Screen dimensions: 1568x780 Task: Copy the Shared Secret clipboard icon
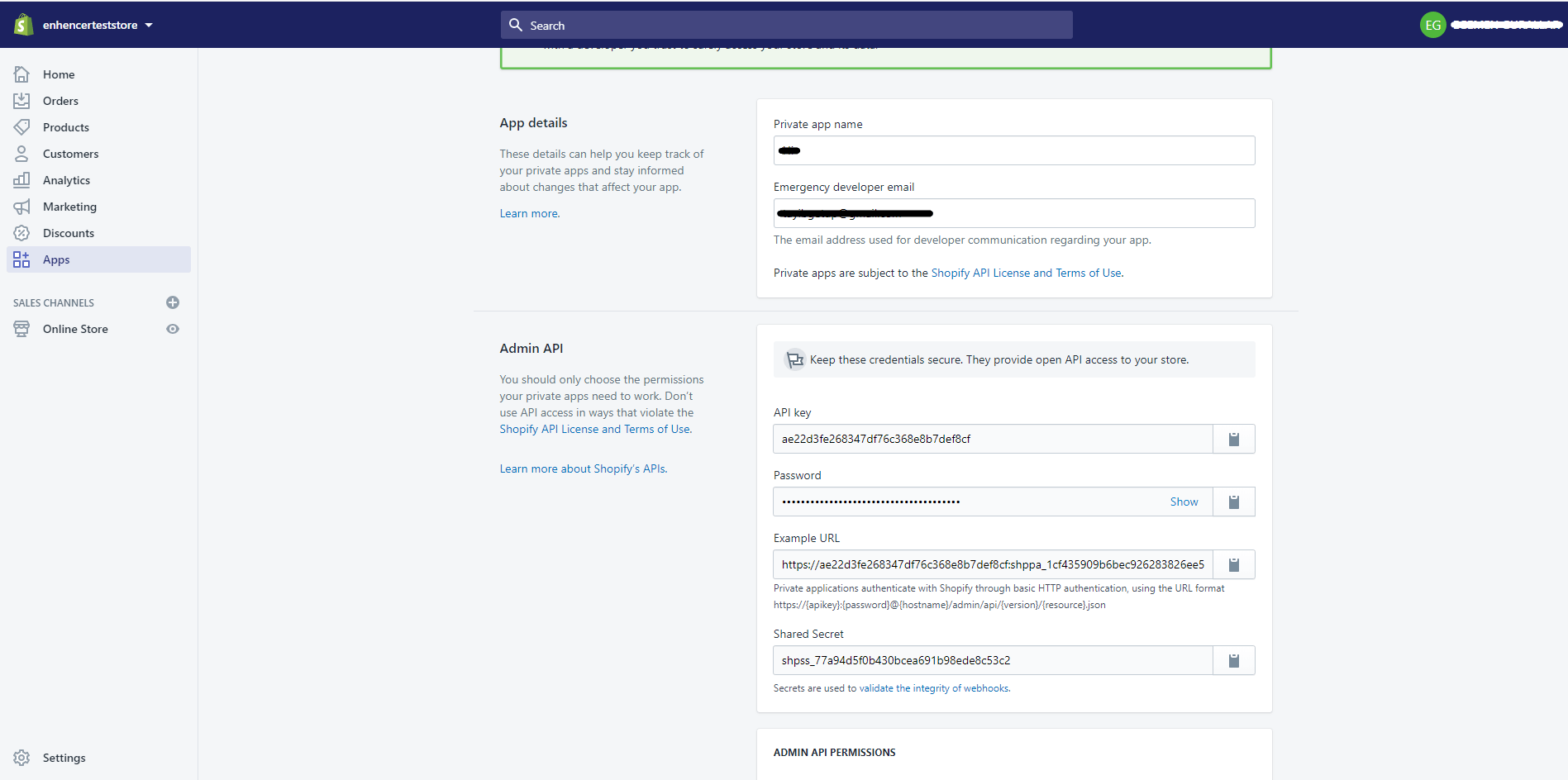click(1234, 660)
